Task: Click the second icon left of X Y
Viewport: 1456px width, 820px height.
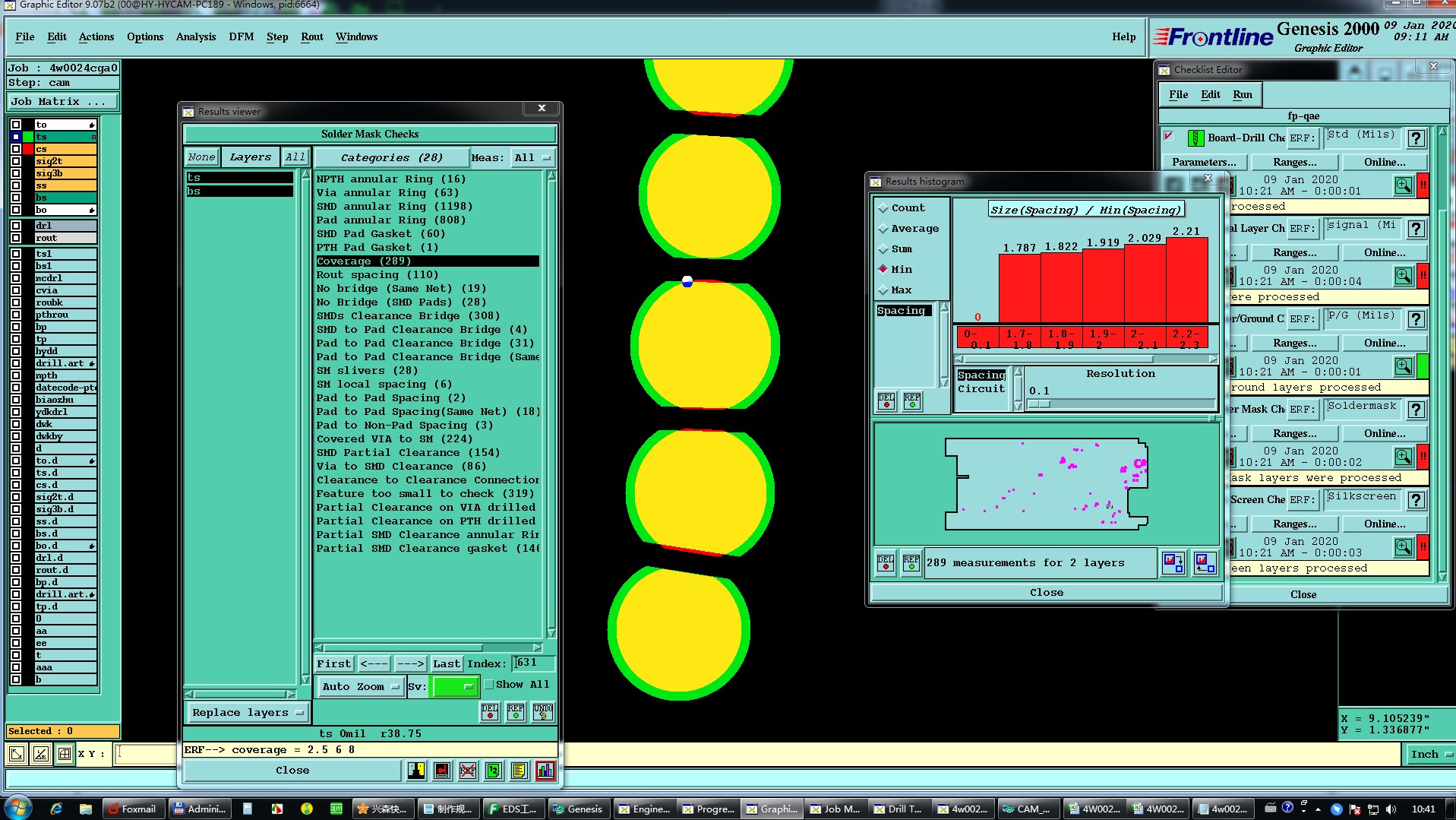Action: 41,754
